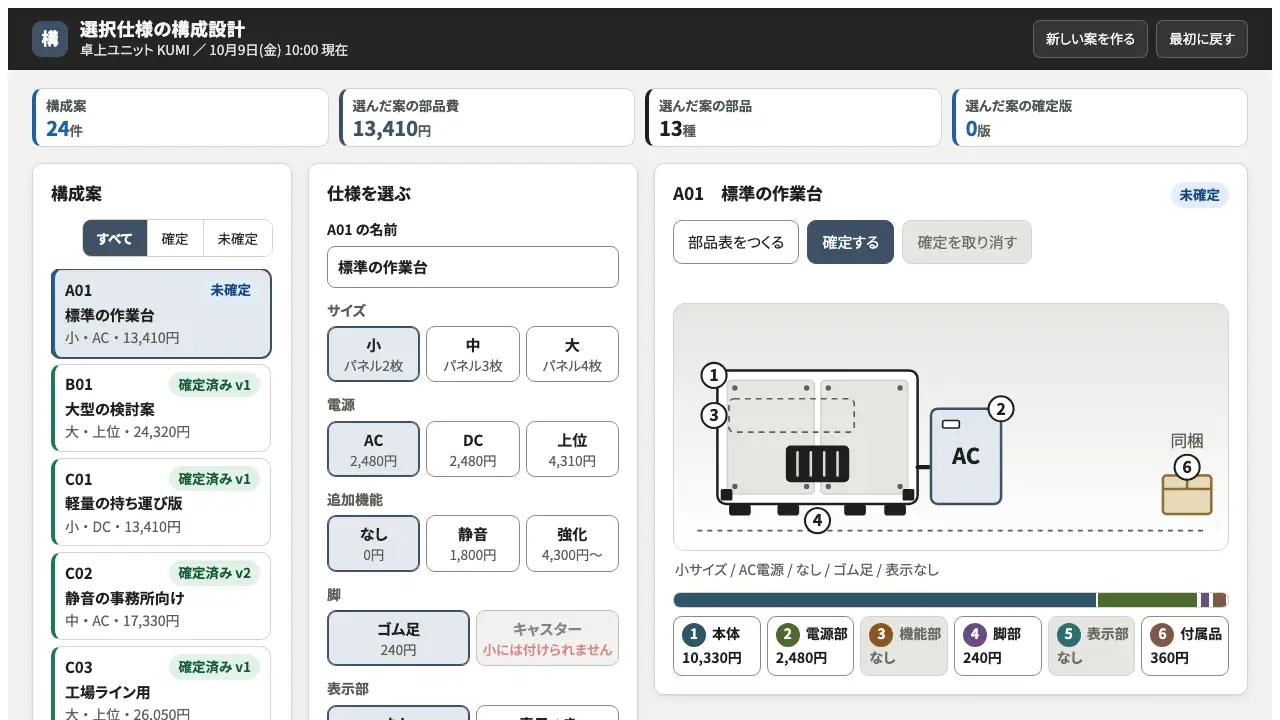This screenshot has height=720, width=1280.
Task: Click 3 機能部 なし legend card
Action: [904, 646]
